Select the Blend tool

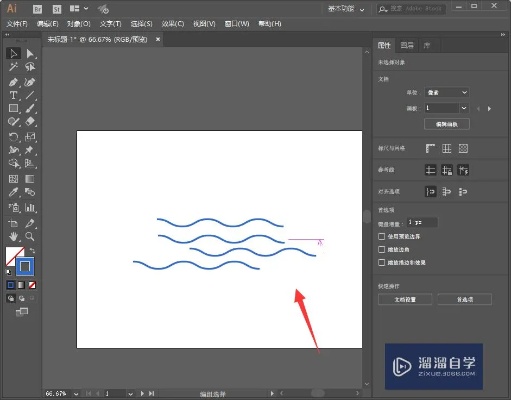pyautogui.click(x=30, y=192)
